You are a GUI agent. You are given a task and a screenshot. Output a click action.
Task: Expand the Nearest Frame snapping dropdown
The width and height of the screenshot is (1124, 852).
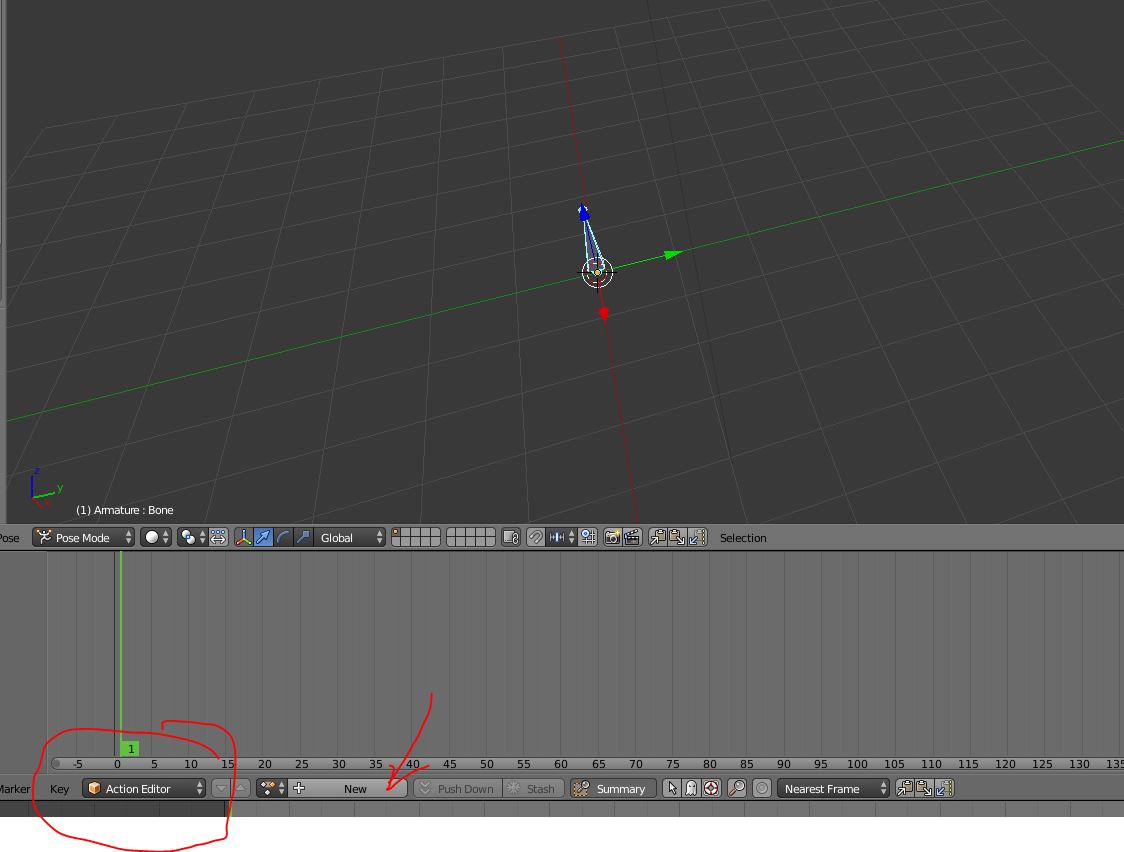[x=833, y=789]
